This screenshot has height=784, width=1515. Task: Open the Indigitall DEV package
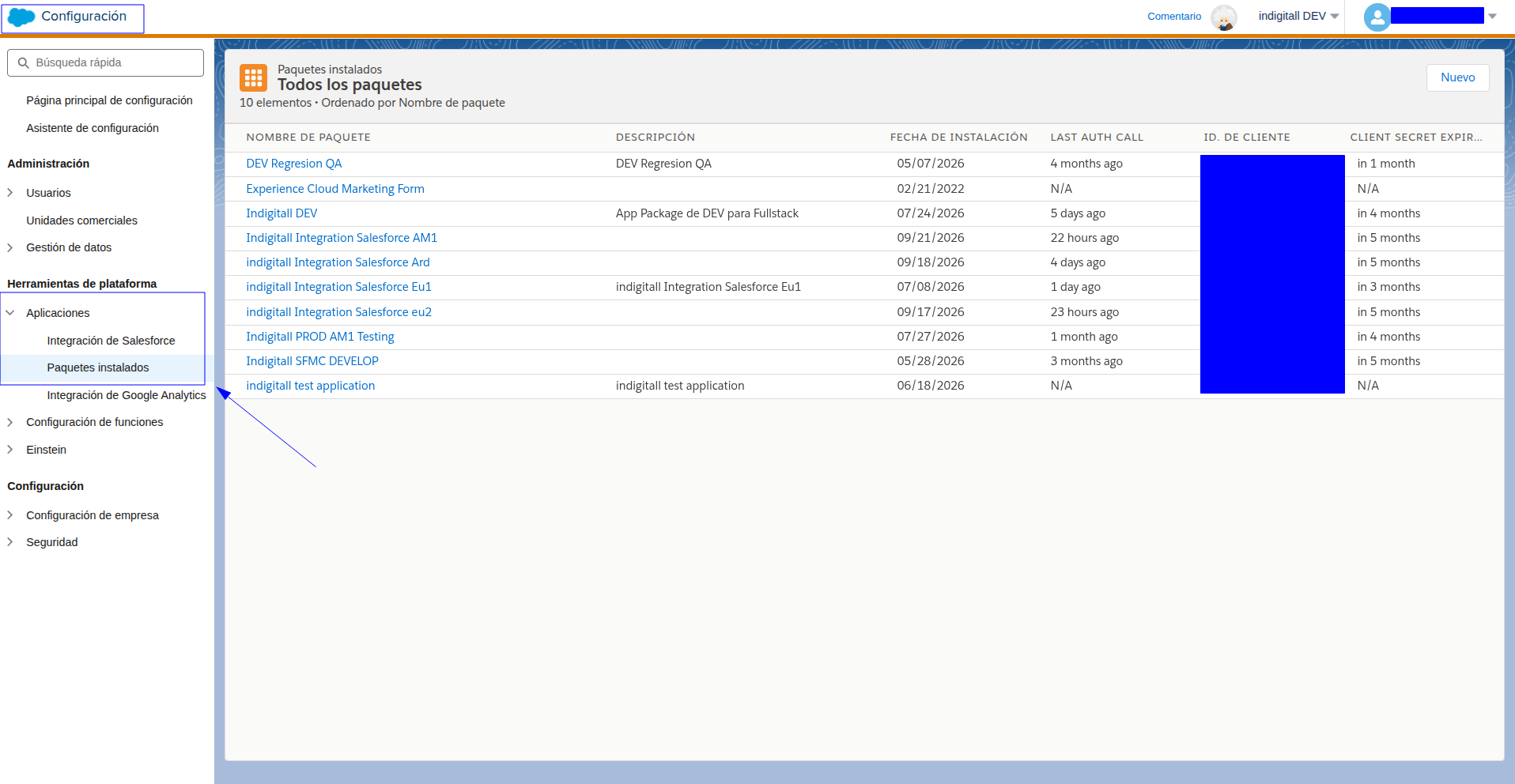(281, 213)
